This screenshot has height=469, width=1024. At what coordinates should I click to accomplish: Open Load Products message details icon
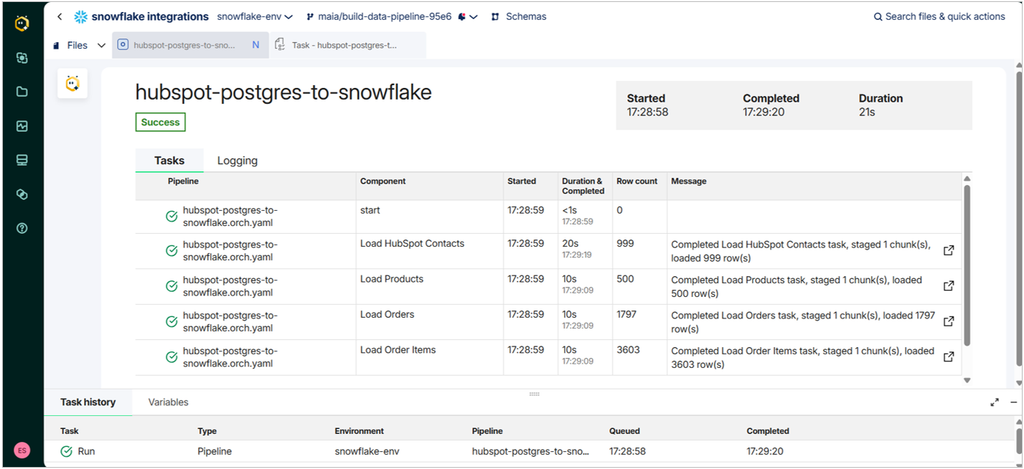click(x=949, y=285)
